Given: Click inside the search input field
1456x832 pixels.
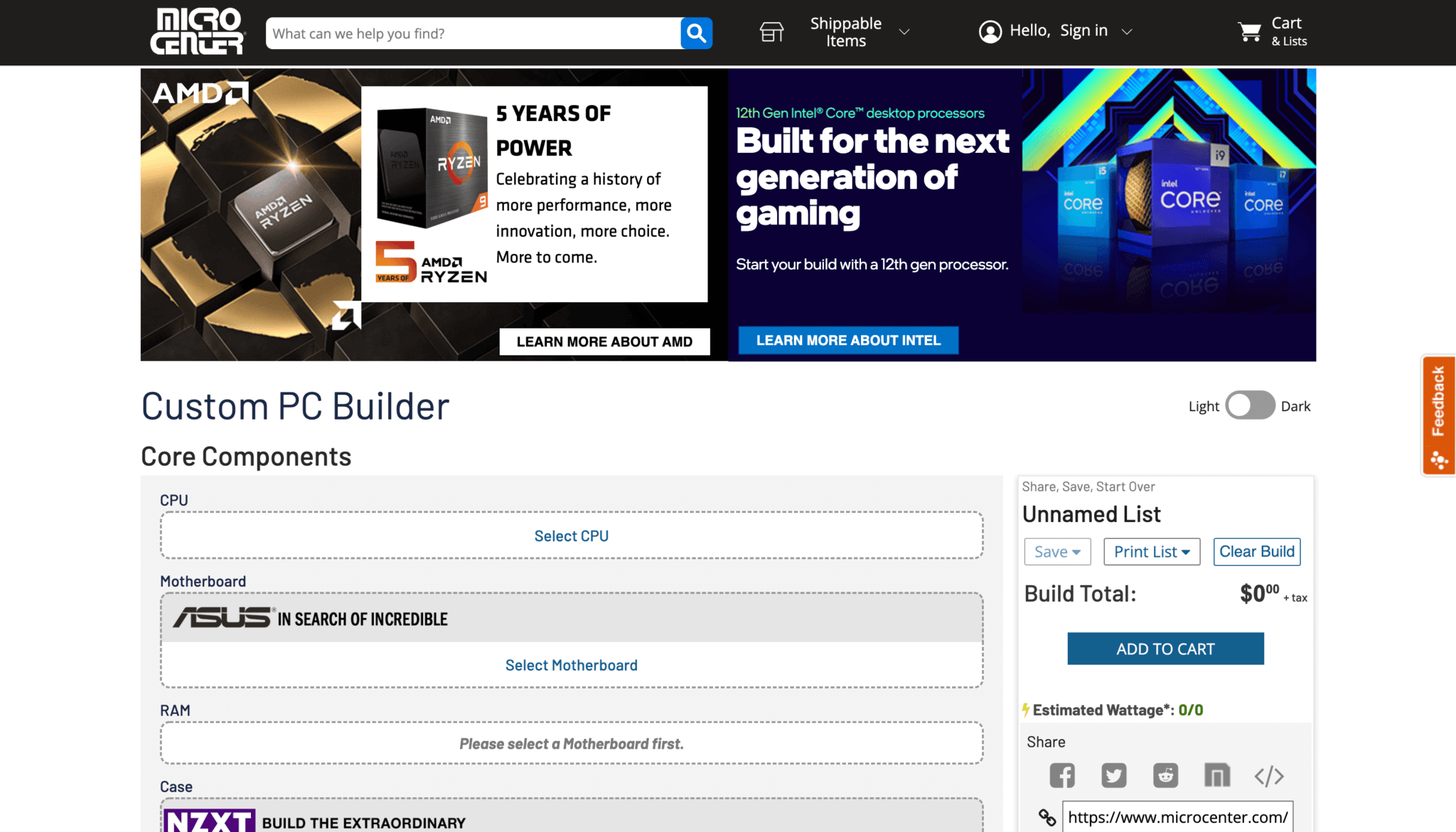Looking at the screenshot, I should coord(469,33).
